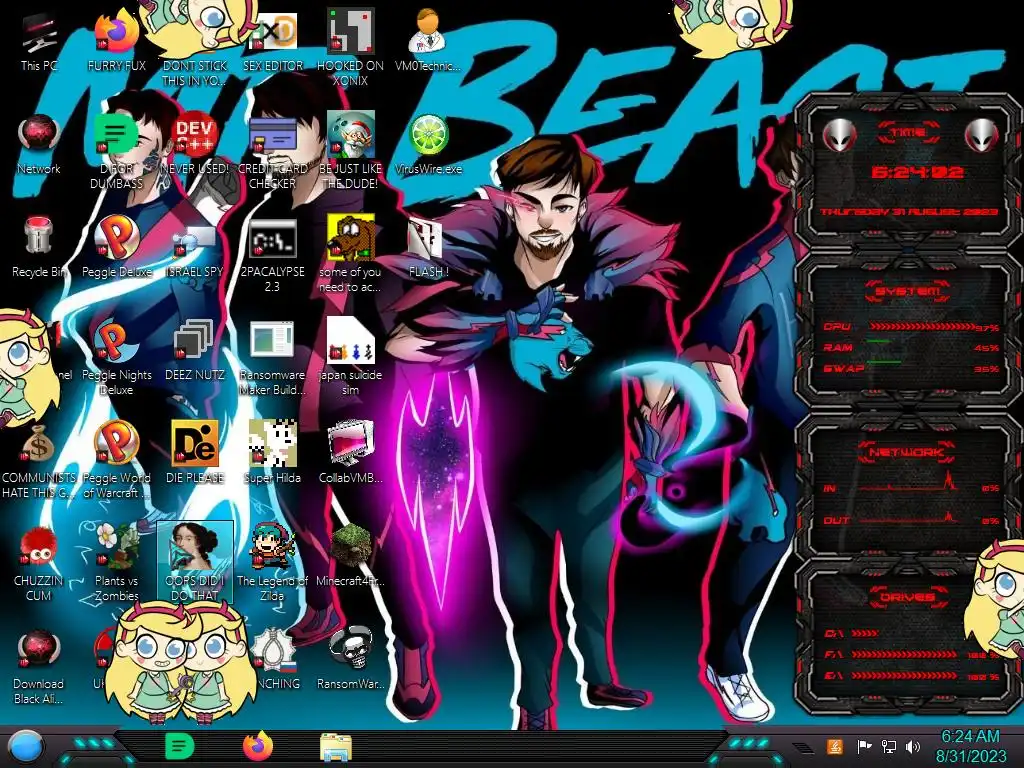Open the 2PACALYPSE 2.3 console icon

point(272,256)
